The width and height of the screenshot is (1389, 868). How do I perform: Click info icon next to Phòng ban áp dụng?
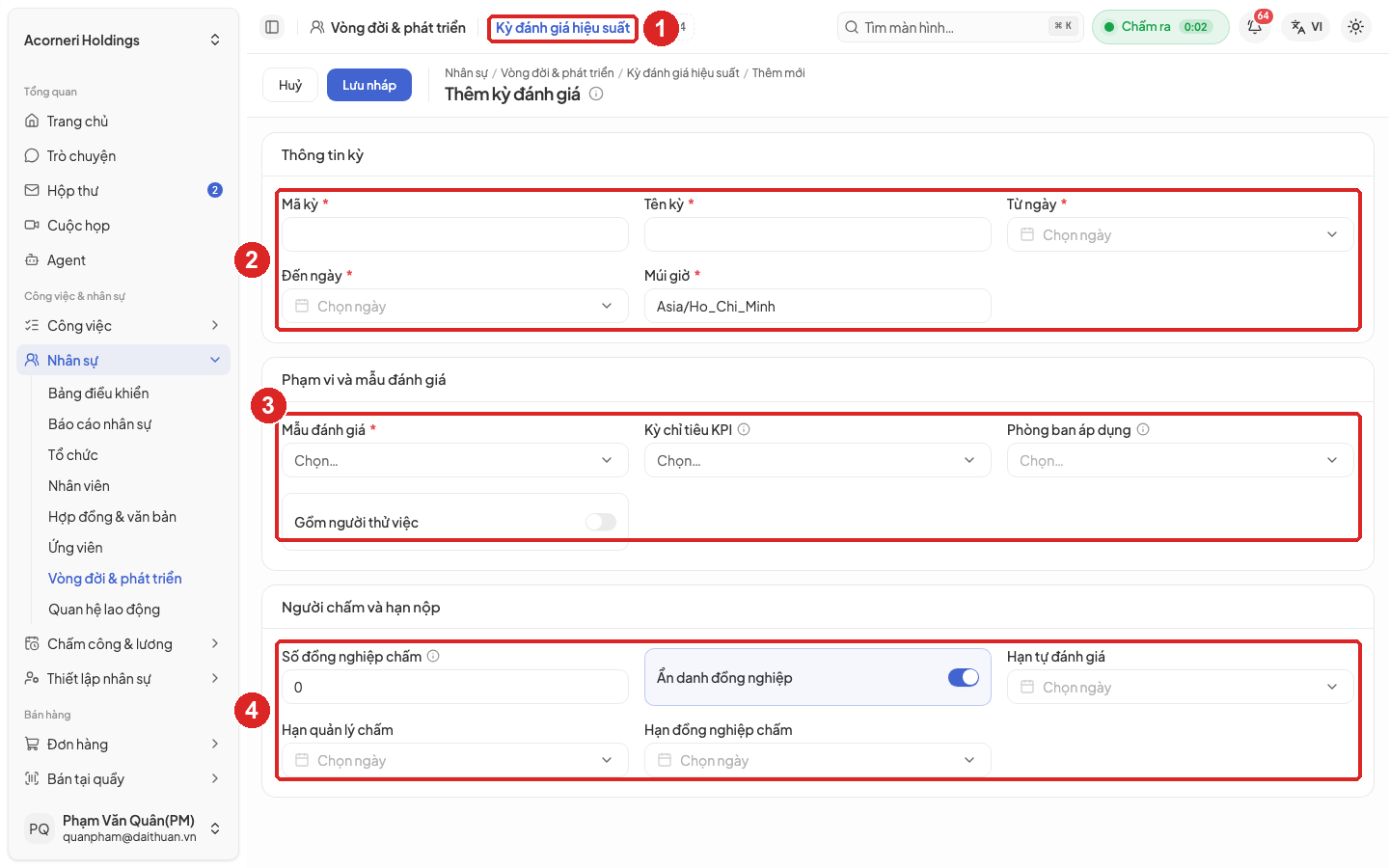[x=1143, y=429]
